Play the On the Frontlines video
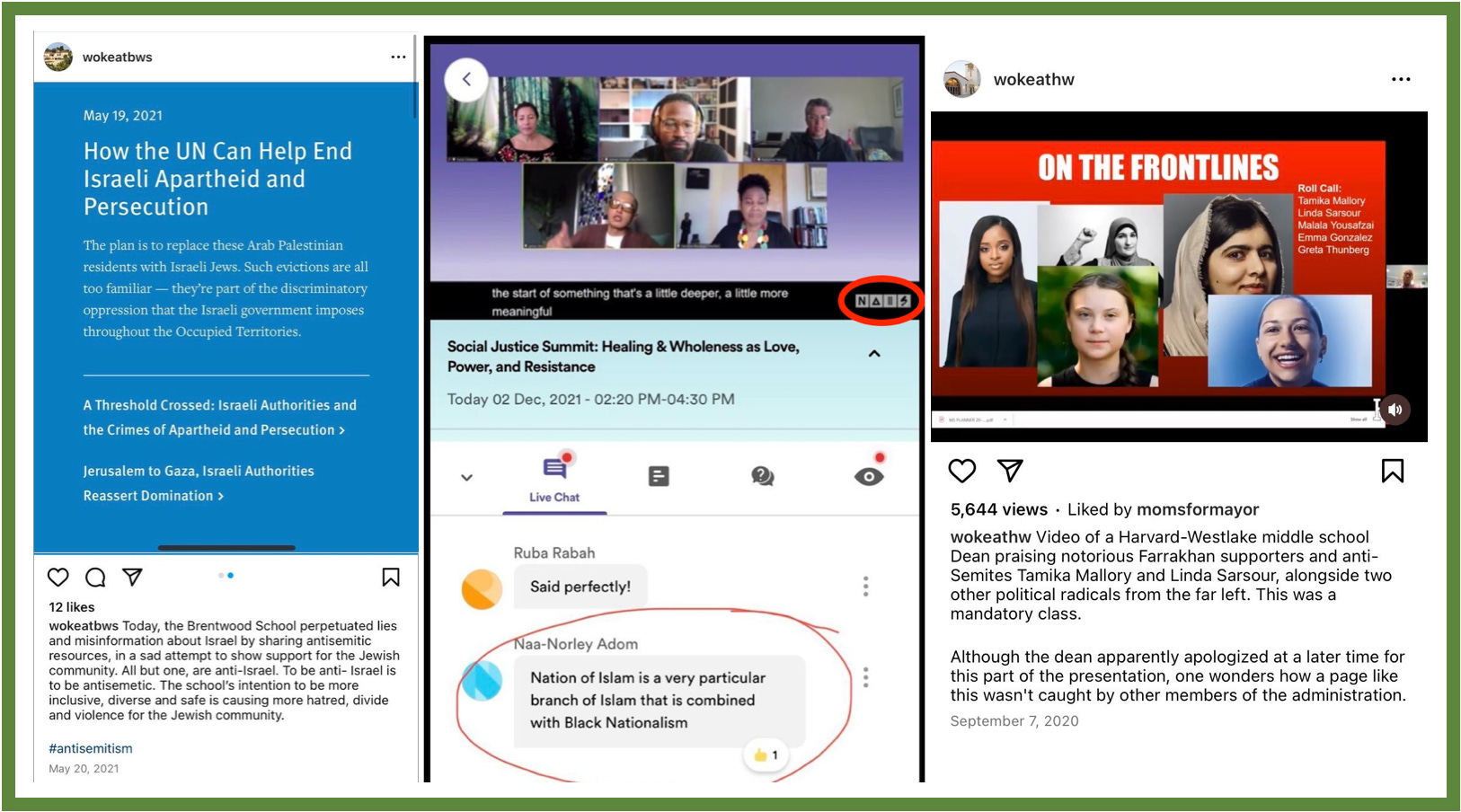1461x812 pixels. (x=1179, y=277)
